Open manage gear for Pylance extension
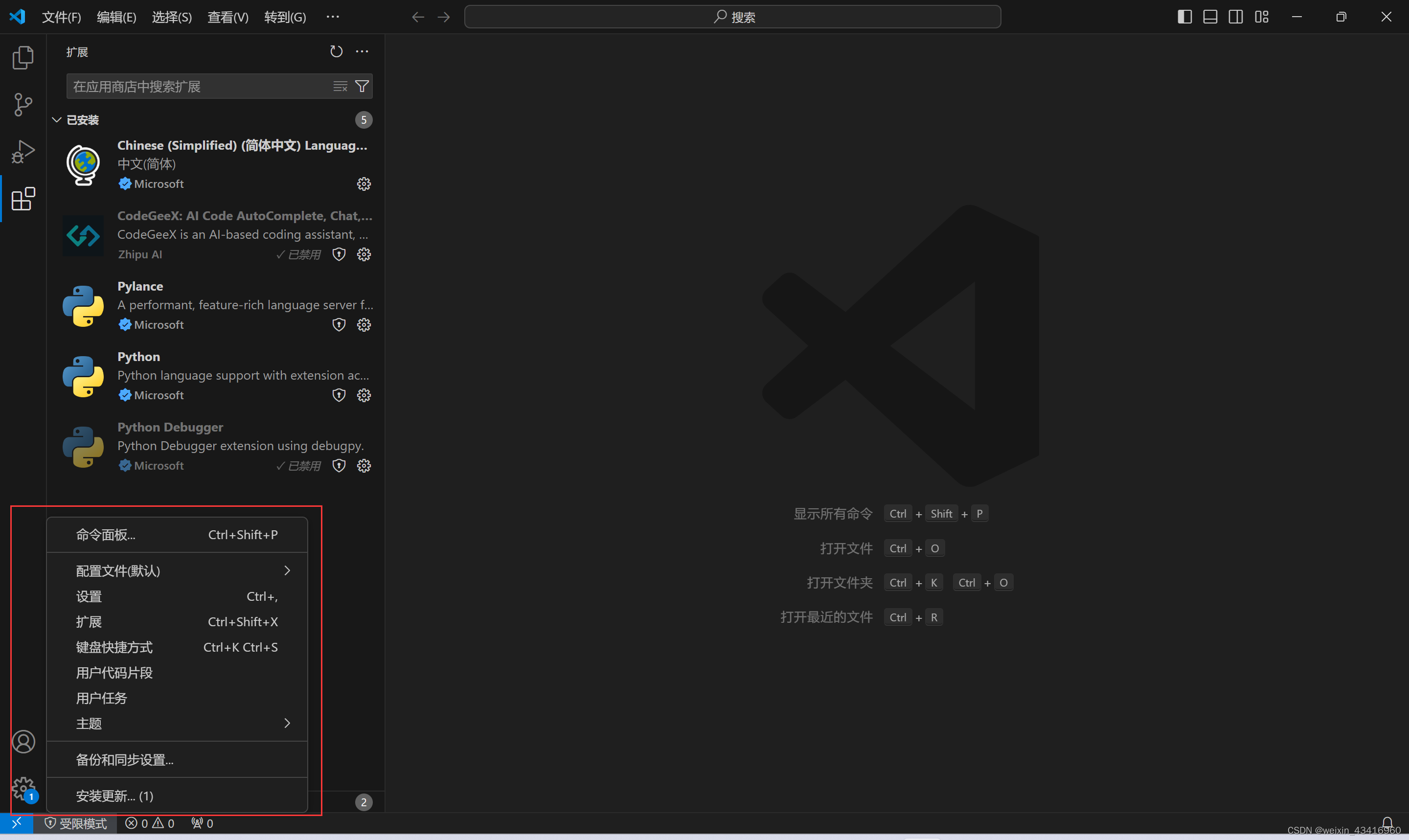 pyautogui.click(x=364, y=325)
